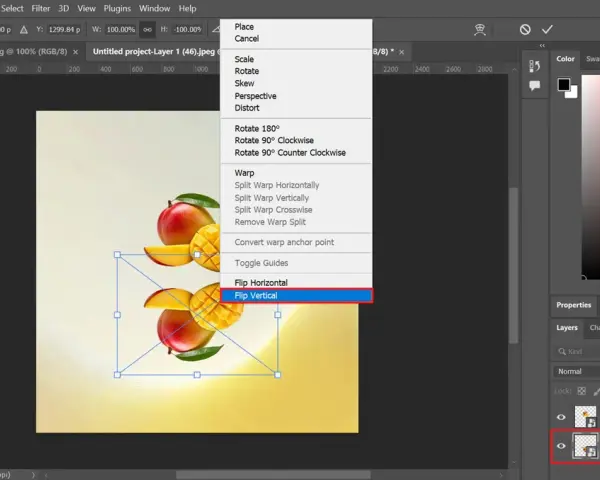600x480 pixels.
Task: Choose Rotate 180° from context menu
Action: click(296, 129)
